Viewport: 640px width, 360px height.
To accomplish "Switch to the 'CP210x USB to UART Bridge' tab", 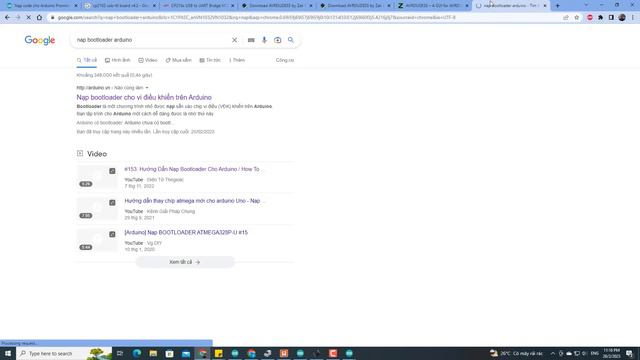I will point(197,6).
